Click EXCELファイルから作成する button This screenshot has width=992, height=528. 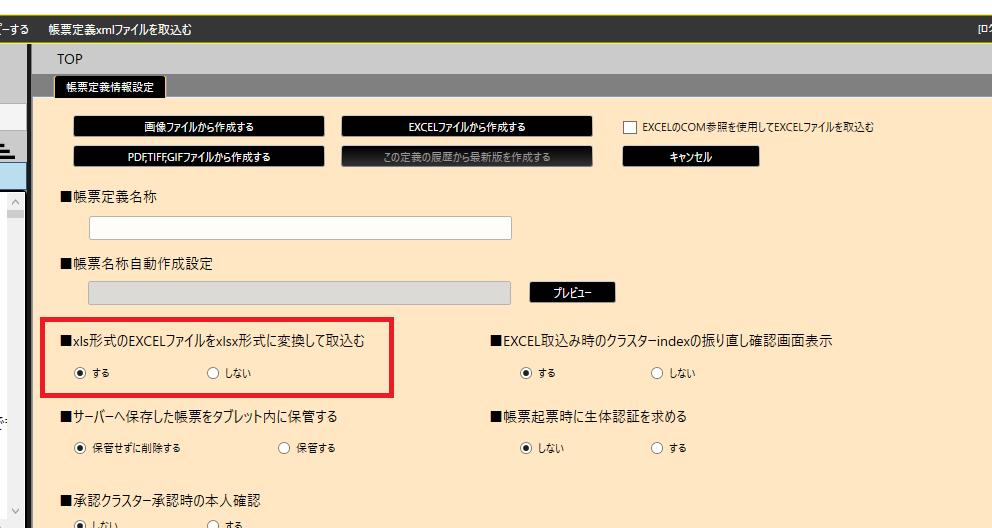pyautogui.click(x=467, y=126)
